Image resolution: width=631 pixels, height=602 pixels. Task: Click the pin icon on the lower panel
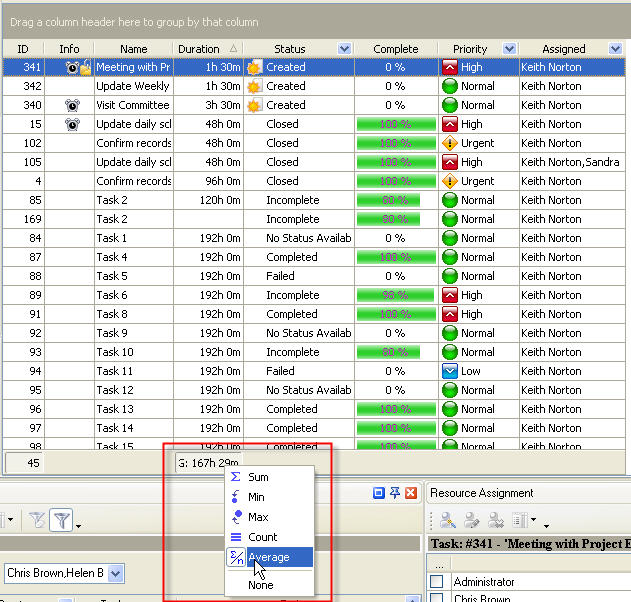(394, 493)
